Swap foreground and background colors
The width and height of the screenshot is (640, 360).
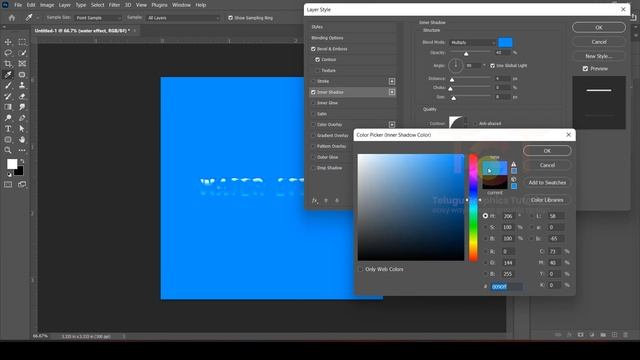point(22,161)
